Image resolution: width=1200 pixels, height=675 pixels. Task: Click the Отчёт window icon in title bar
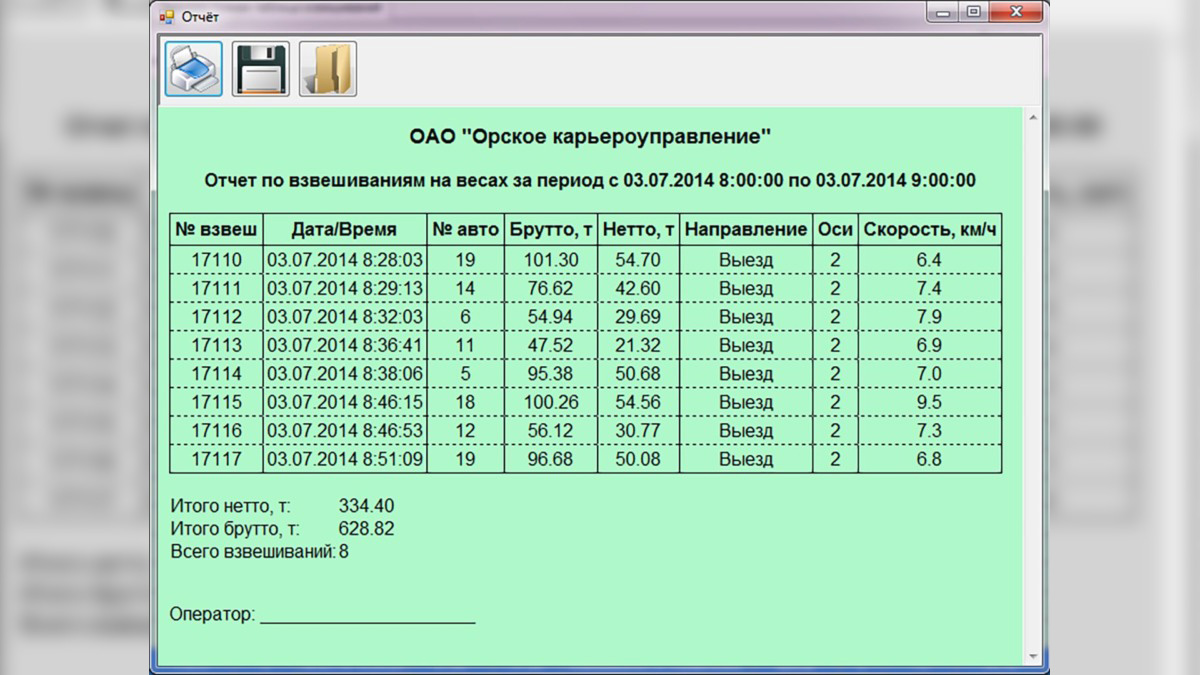[166, 16]
